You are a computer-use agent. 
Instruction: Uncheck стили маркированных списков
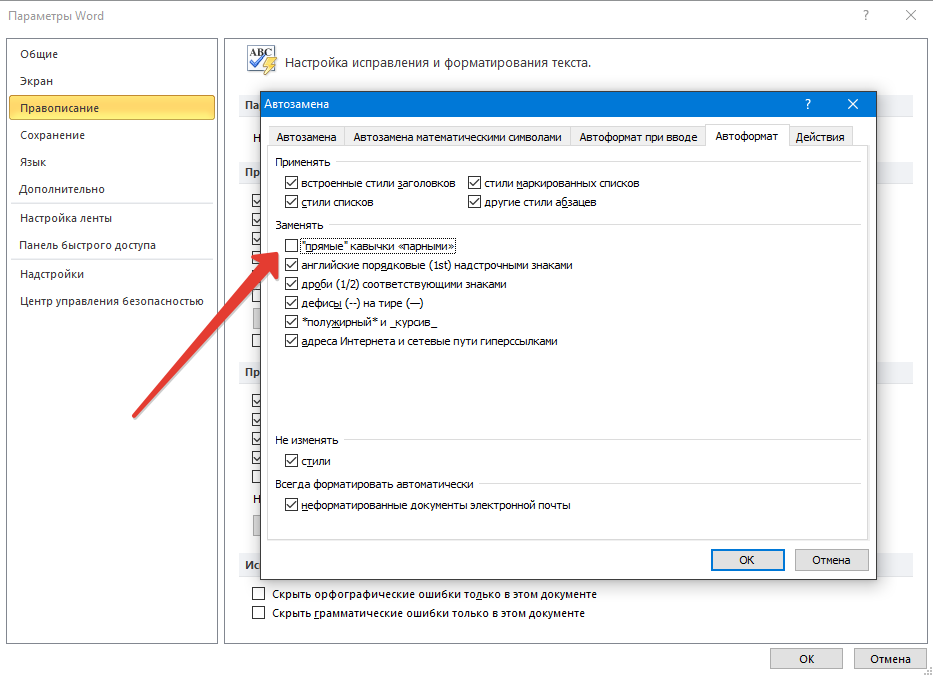pyautogui.click(x=474, y=182)
